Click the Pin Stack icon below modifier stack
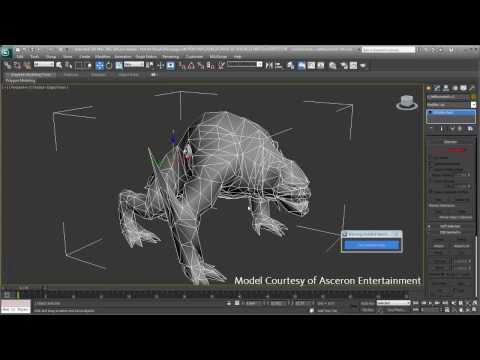480x360 pixels. 431,129
